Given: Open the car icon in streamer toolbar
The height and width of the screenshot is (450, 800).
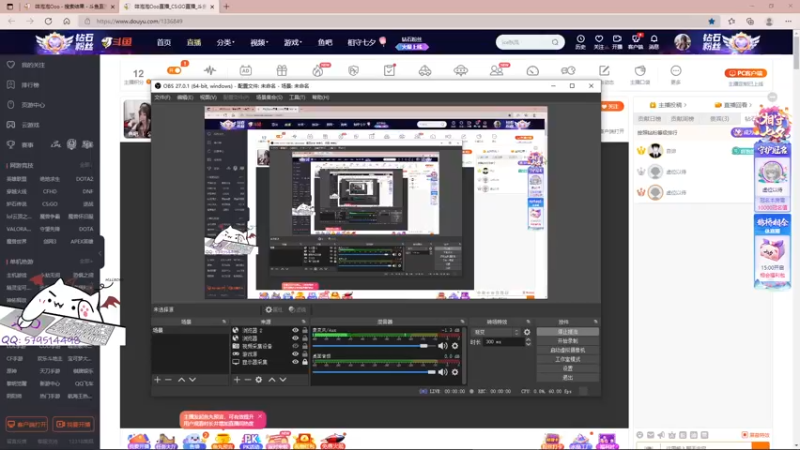Looking at the screenshot, I should click(x=425, y=70).
